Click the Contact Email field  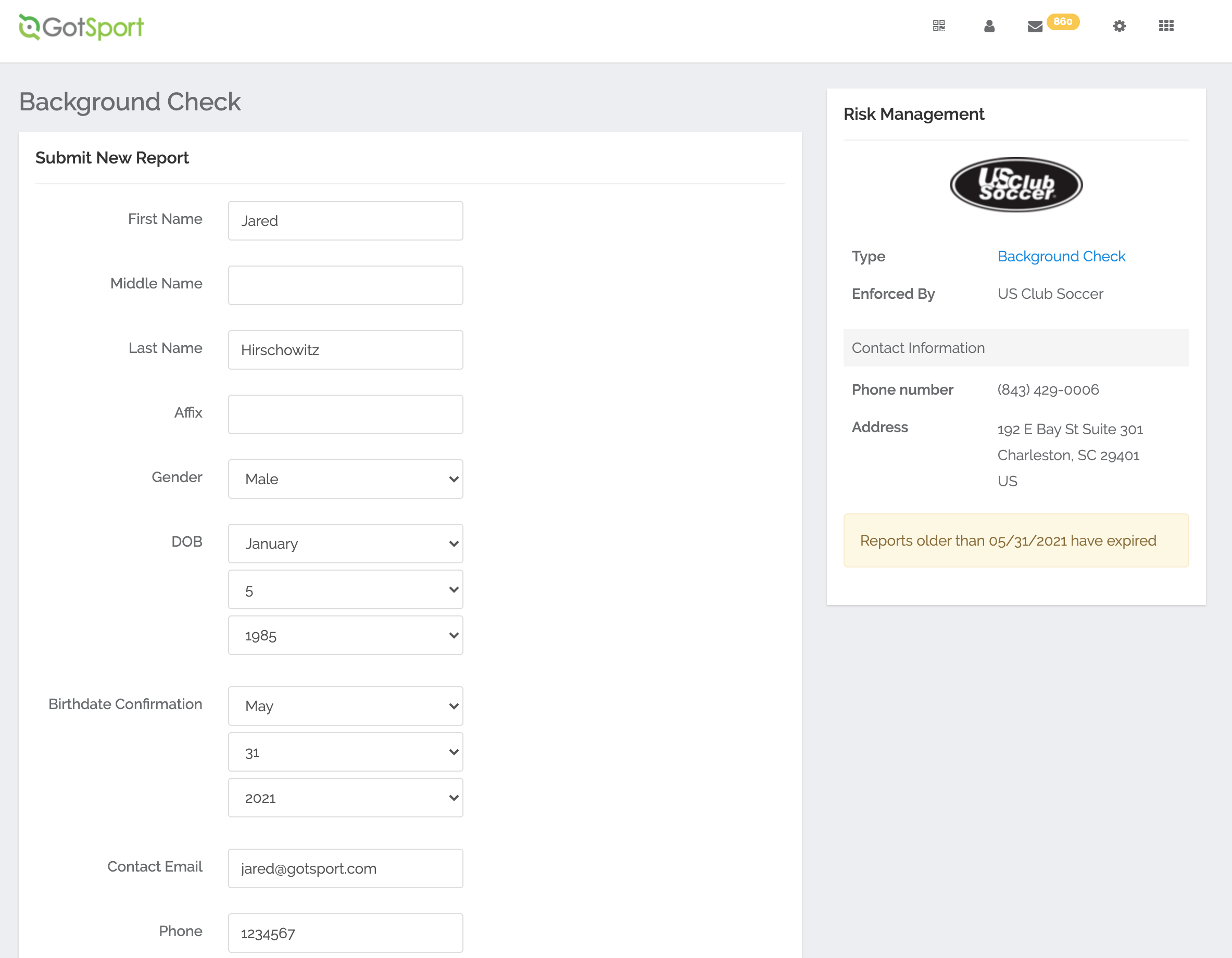click(345, 868)
